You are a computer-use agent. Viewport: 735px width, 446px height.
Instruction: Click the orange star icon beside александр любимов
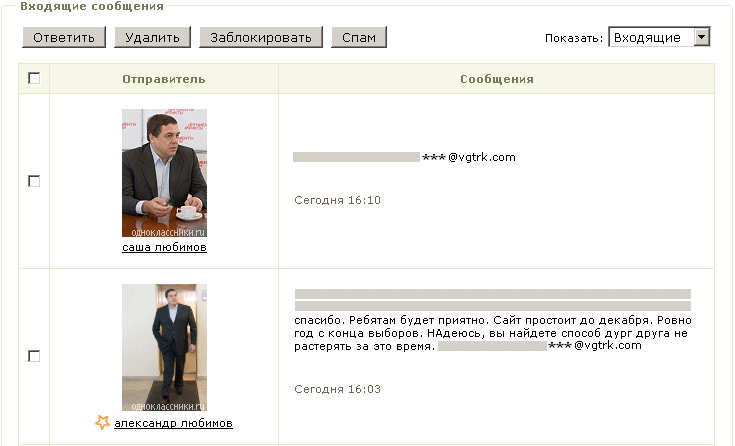[x=102, y=422]
